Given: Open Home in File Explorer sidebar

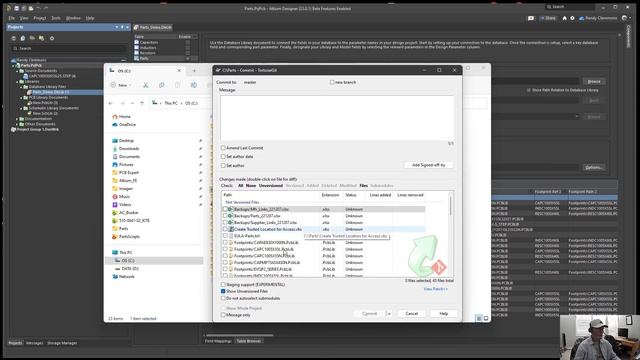Looking at the screenshot, I should coord(121,117).
